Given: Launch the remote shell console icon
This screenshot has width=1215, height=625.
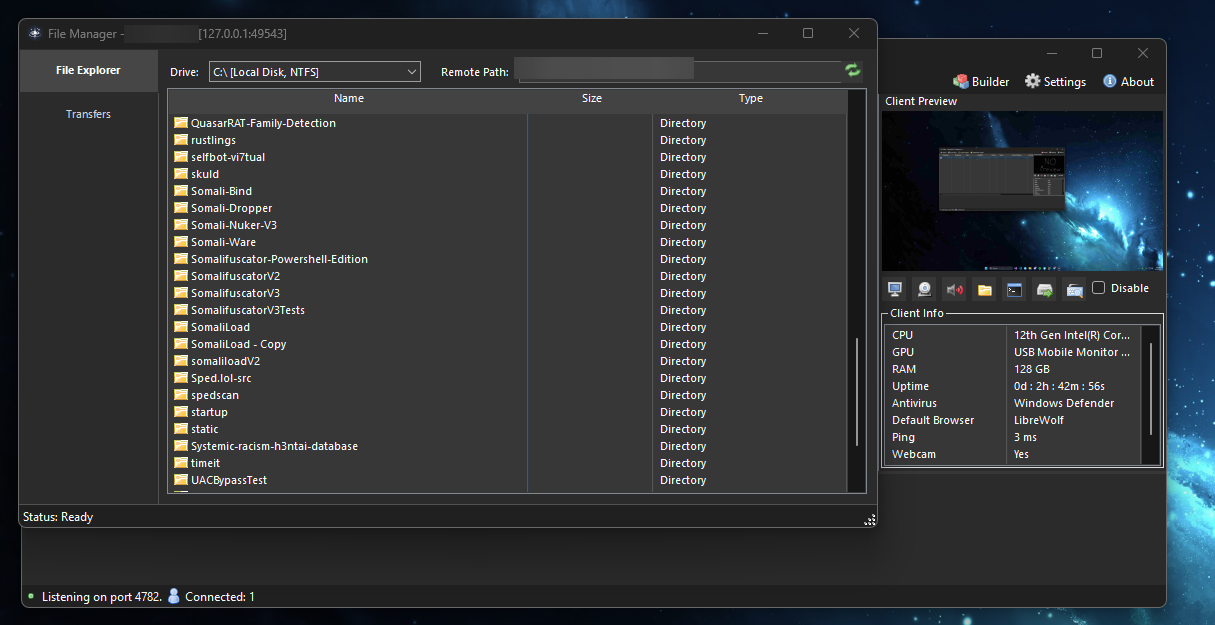Looking at the screenshot, I should pos(1014,288).
